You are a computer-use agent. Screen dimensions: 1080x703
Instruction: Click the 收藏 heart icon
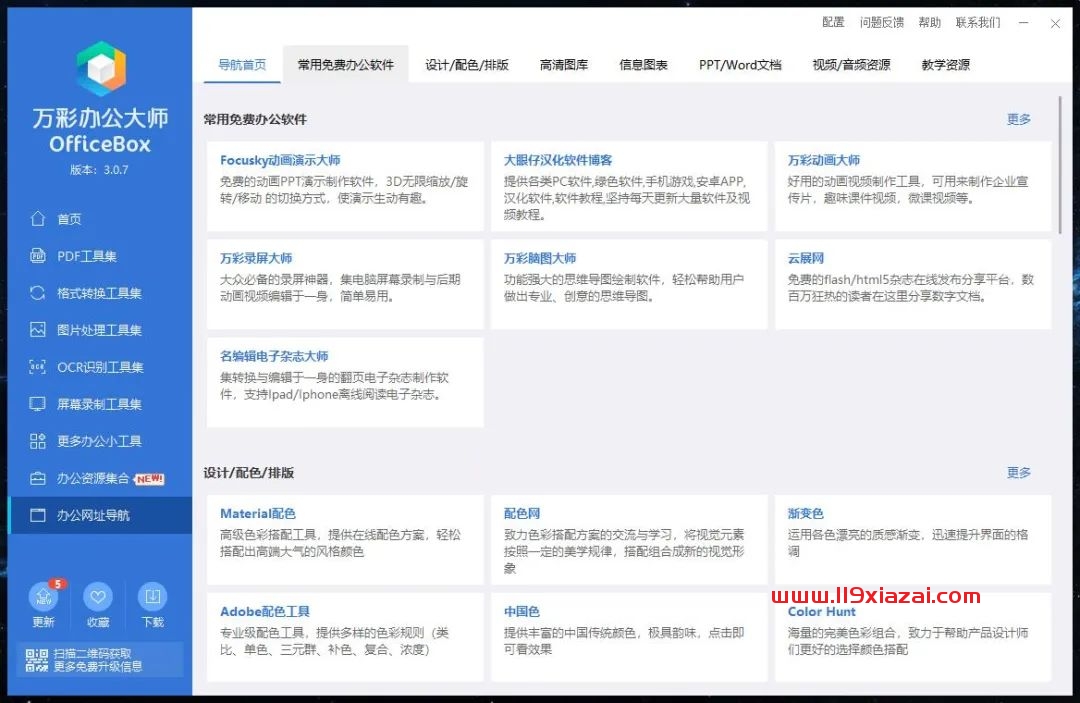point(98,596)
